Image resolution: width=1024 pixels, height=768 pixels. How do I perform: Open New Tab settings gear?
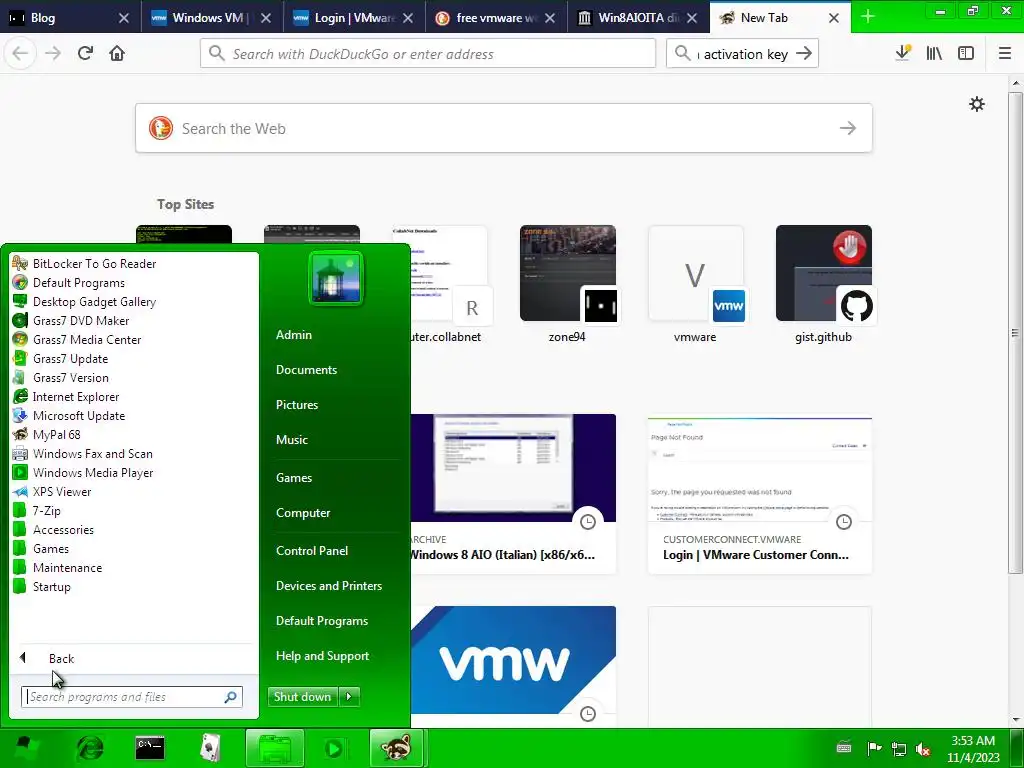977,104
